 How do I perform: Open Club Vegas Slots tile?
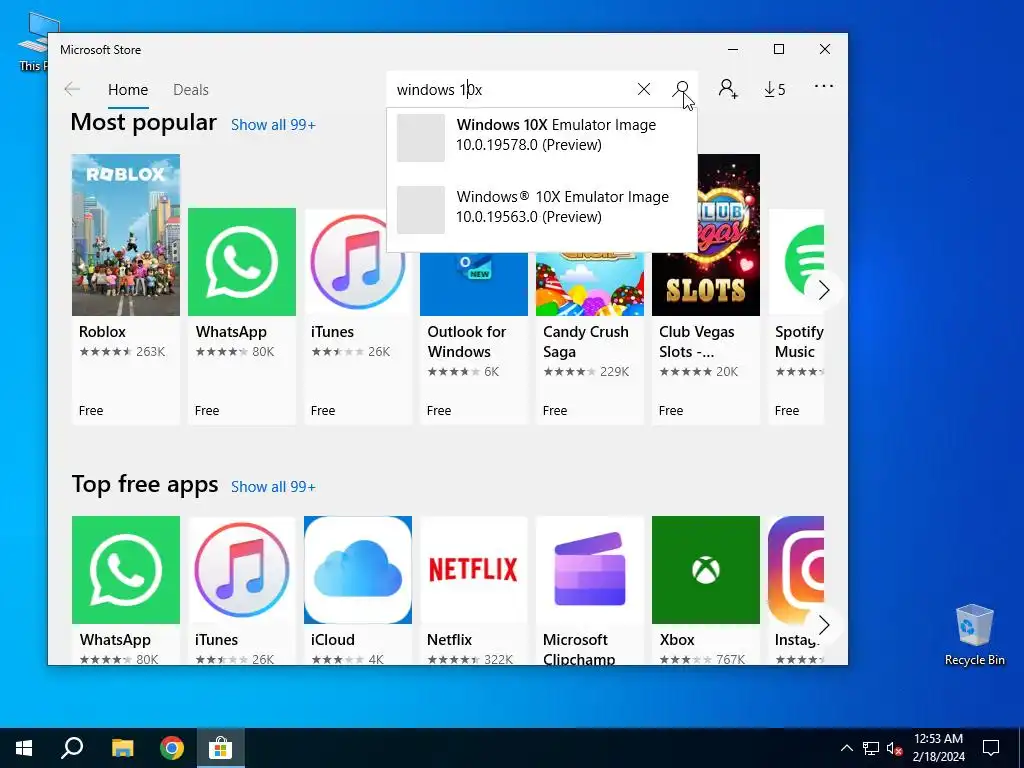[706, 289]
